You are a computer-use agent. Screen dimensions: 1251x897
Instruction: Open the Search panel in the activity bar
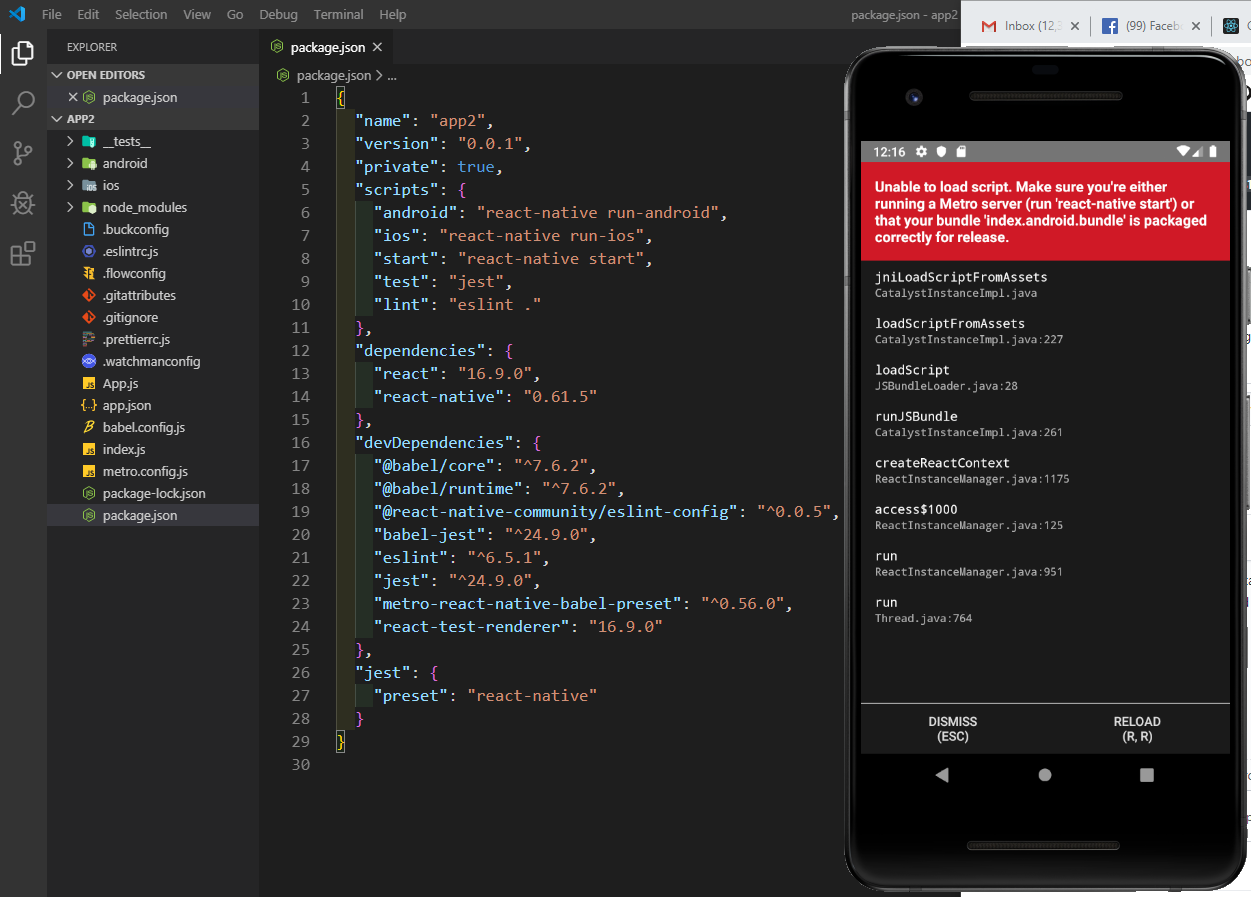(x=22, y=103)
